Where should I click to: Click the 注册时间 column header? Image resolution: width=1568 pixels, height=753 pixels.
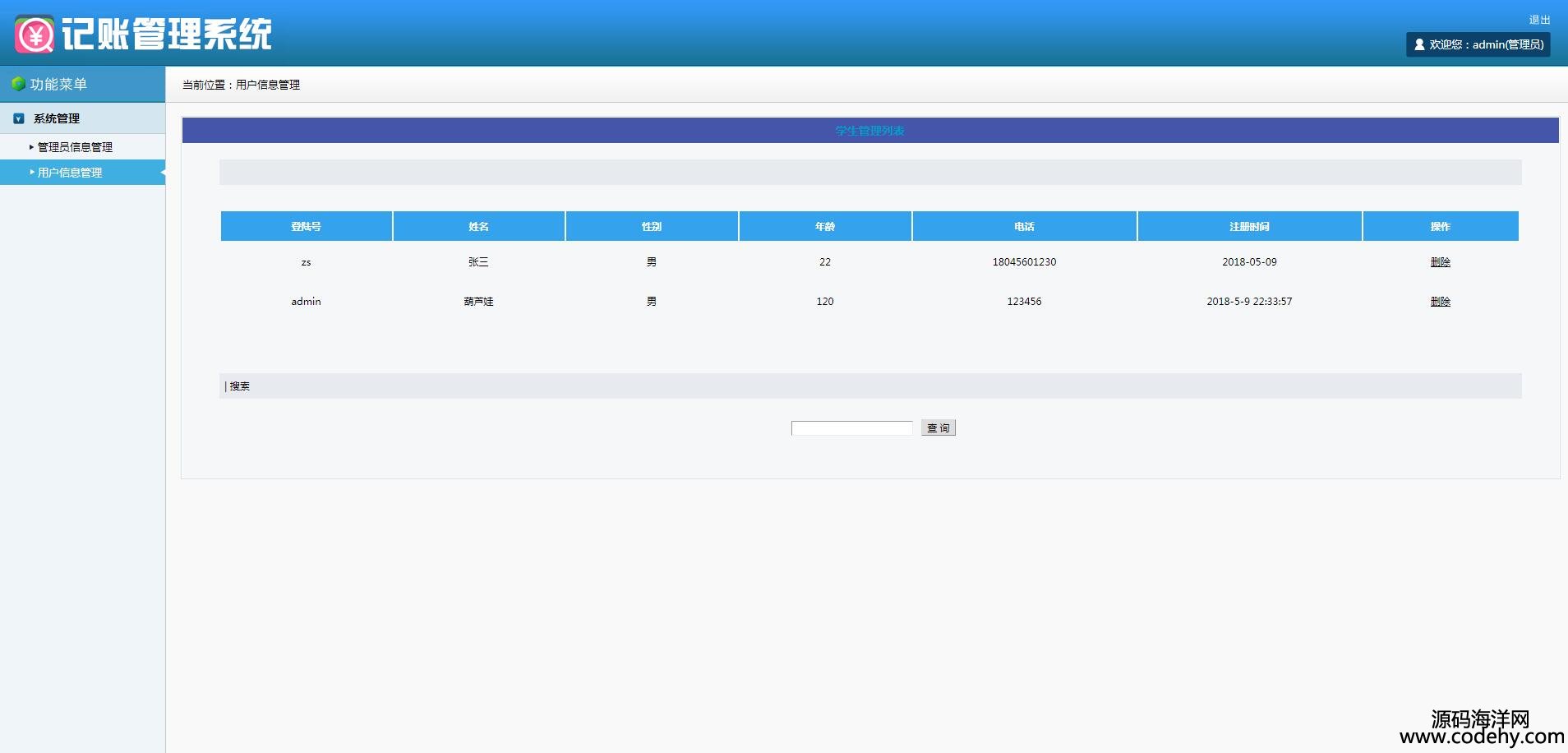click(x=1249, y=226)
